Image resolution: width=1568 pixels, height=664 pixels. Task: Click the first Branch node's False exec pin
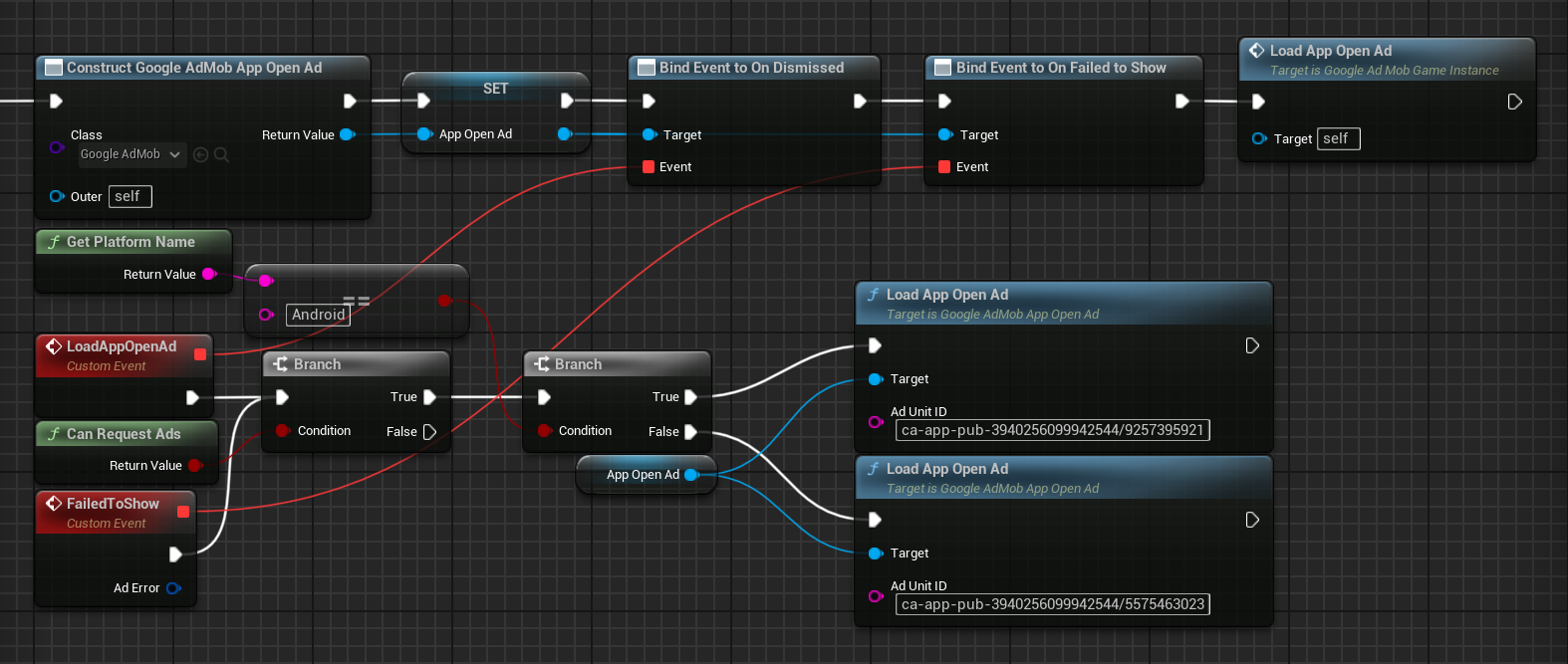point(429,432)
